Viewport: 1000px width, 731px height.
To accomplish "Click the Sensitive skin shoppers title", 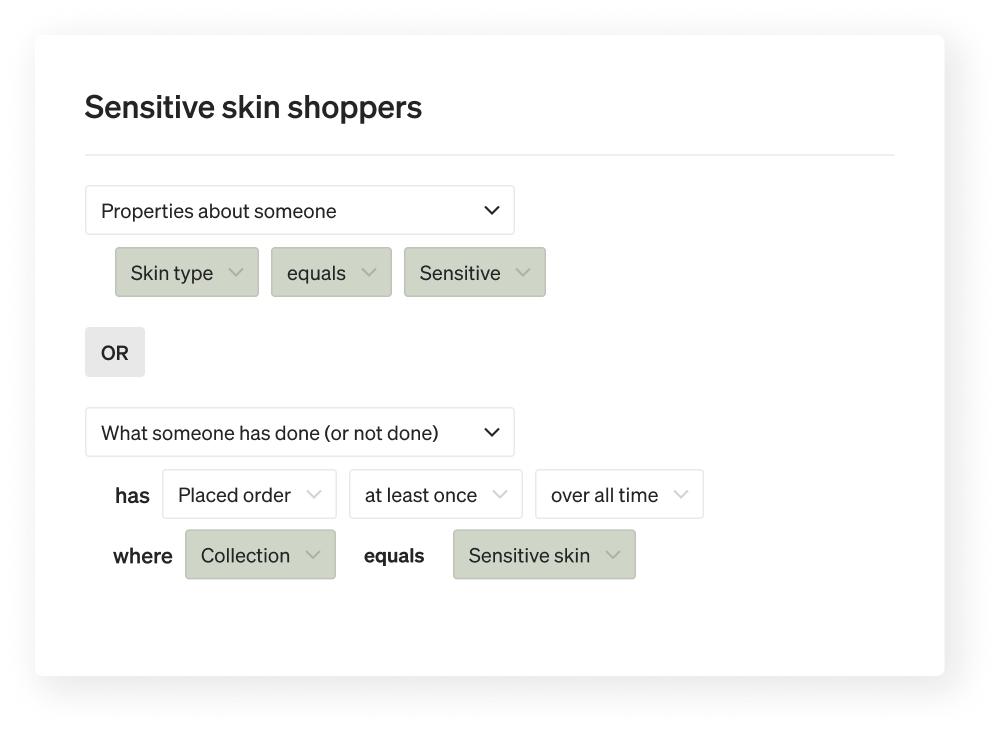I will coord(253,107).
